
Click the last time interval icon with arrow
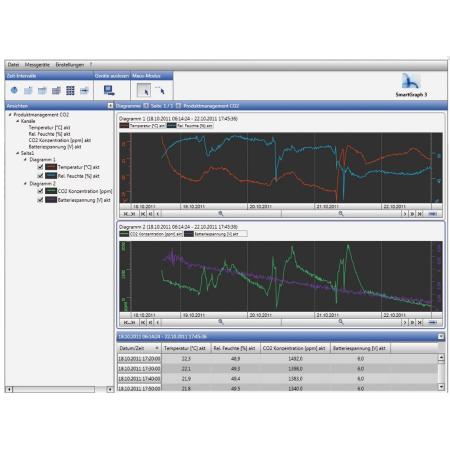[84, 90]
